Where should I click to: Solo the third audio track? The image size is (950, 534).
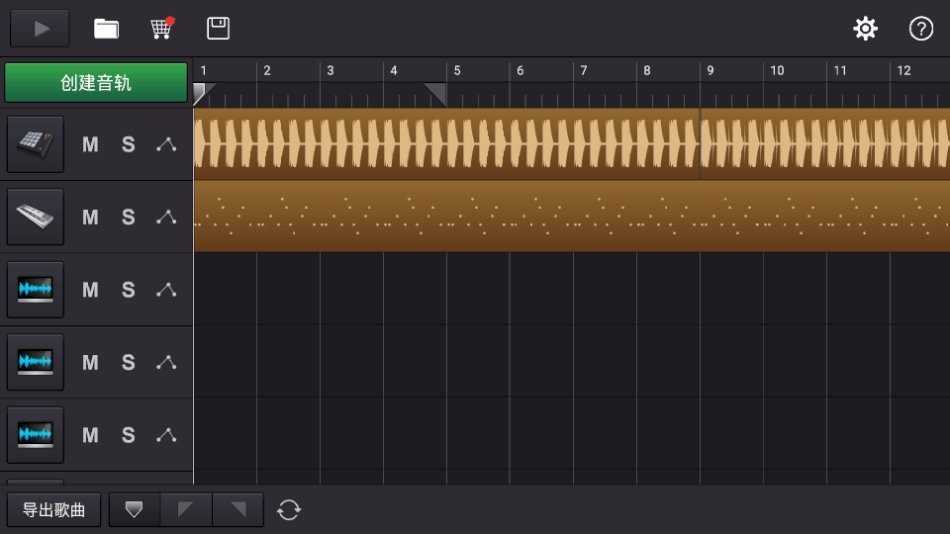[128, 435]
